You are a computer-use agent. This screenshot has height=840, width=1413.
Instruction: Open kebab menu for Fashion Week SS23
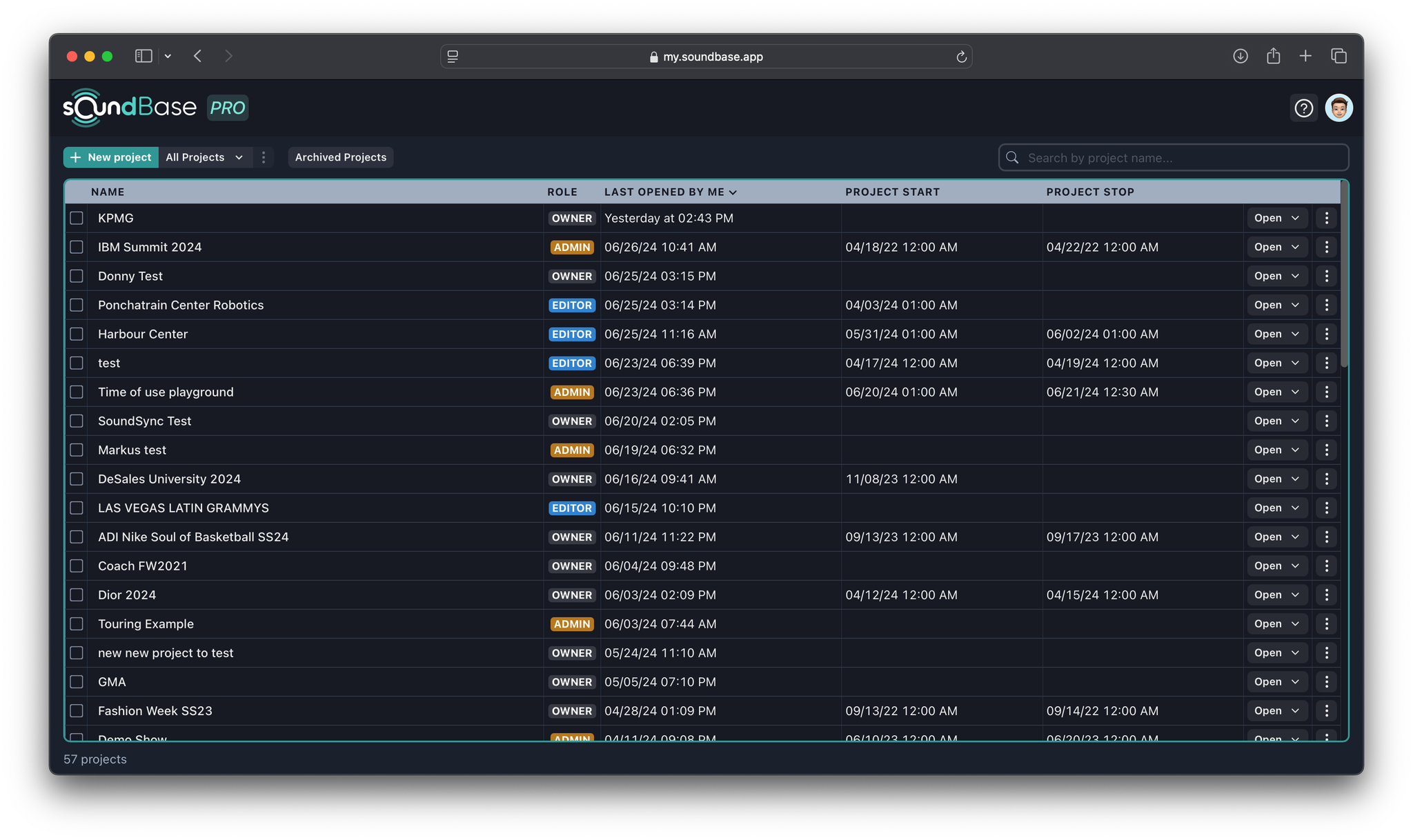click(1326, 710)
